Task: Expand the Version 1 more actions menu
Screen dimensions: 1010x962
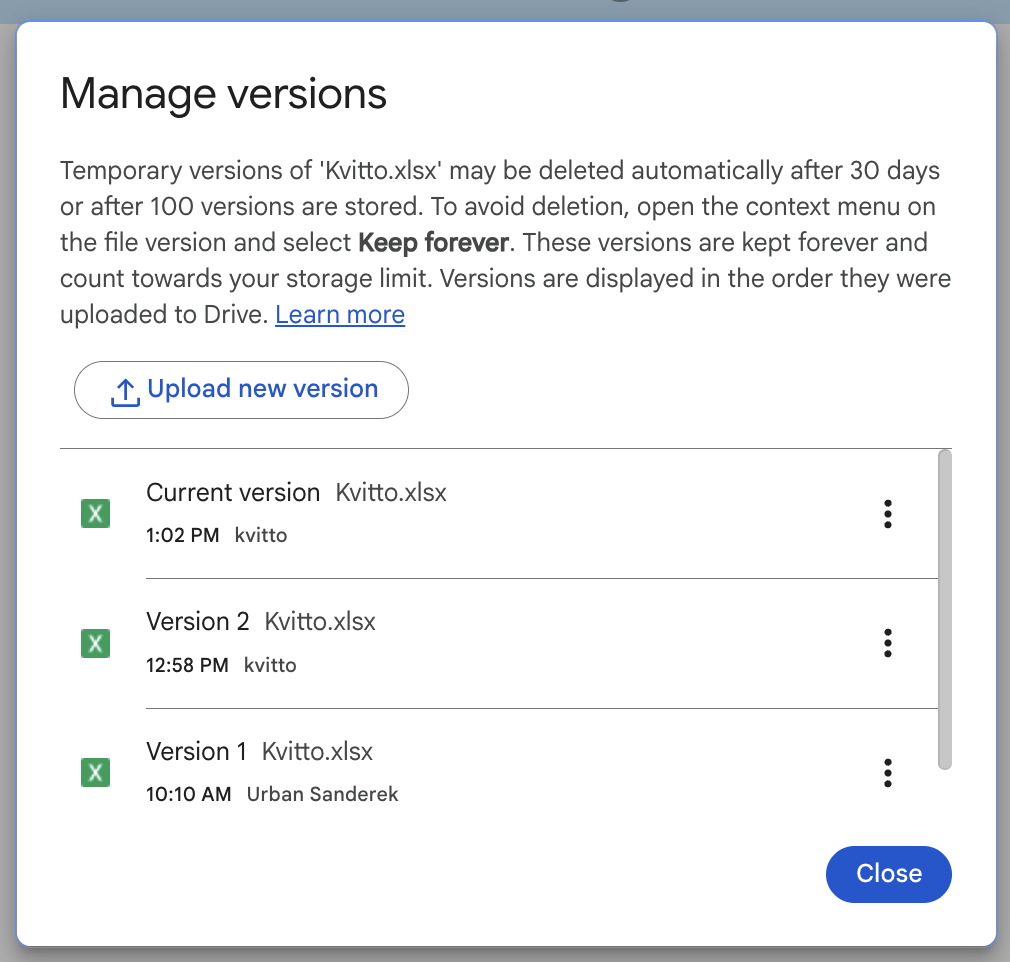Action: tap(887, 773)
